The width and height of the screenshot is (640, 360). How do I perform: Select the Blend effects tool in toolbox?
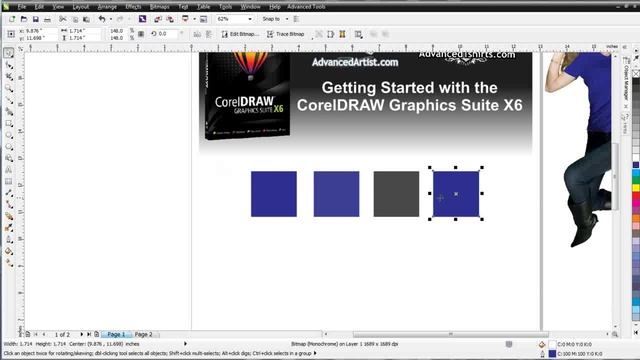point(9,216)
